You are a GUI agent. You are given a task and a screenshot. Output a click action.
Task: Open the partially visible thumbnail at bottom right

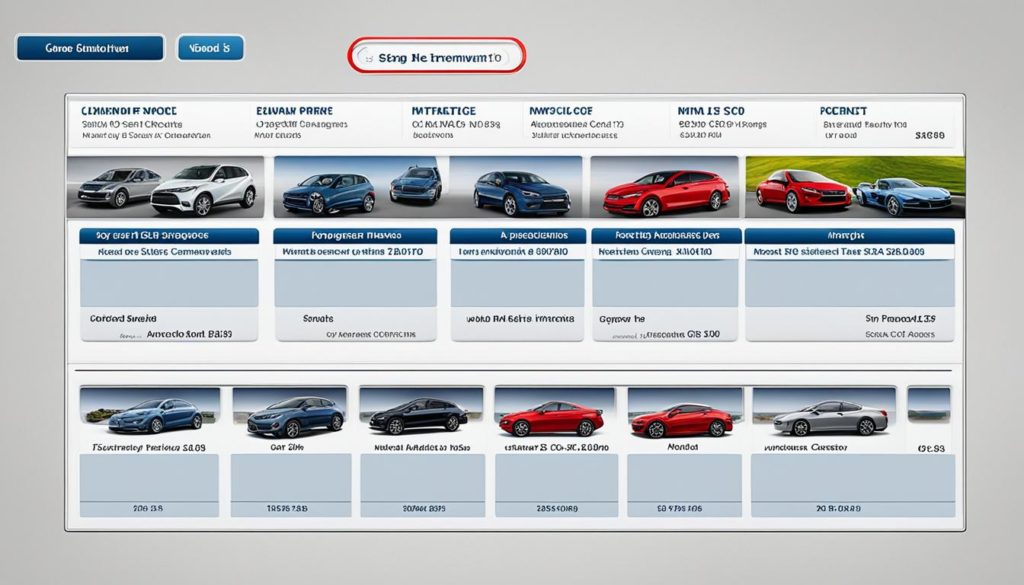pos(928,406)
